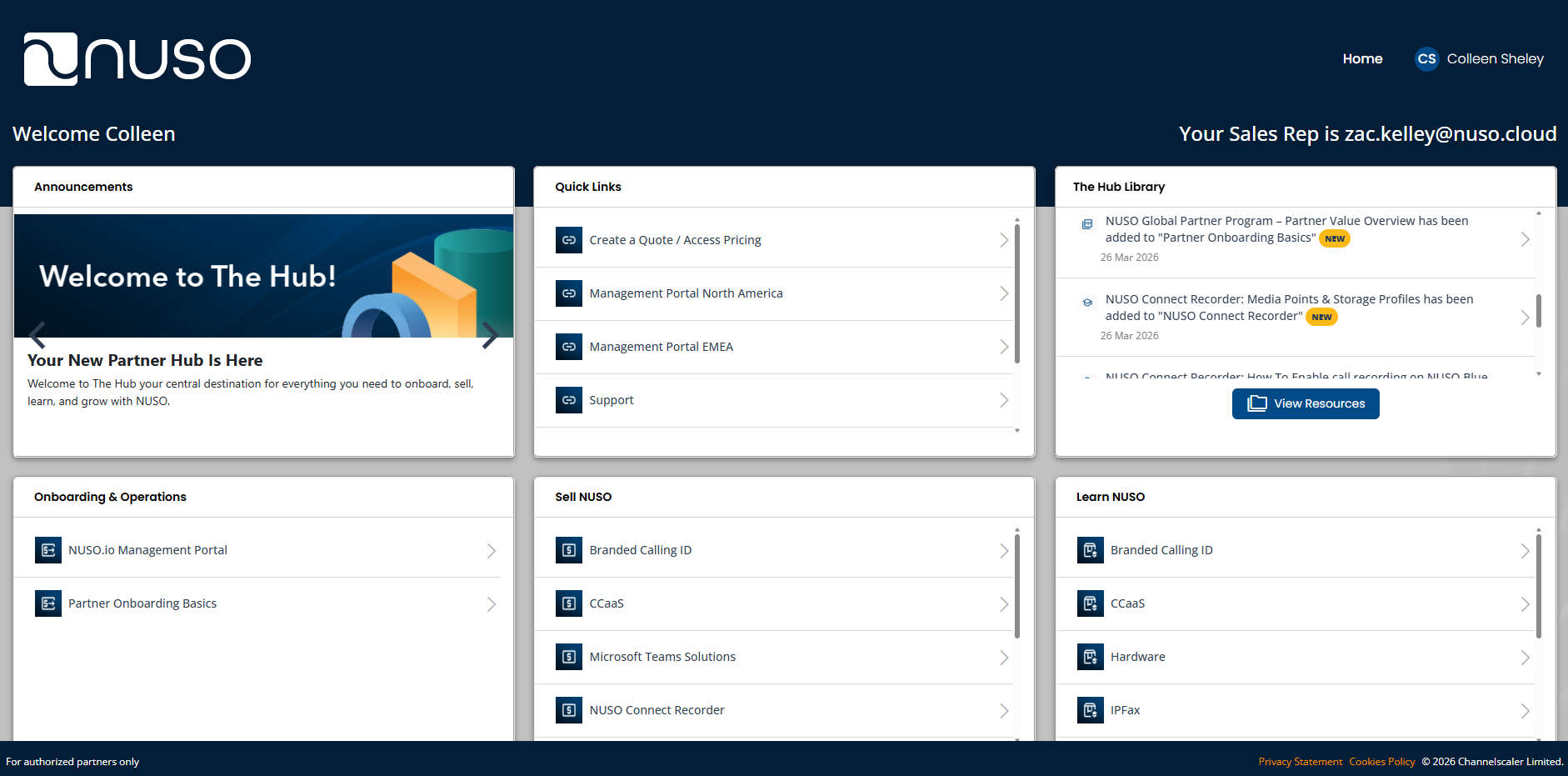The image size is (1568, 776).
Task: Expand the Microsoft Teams Solutions chevron
Action: (x=1004, y=658)
